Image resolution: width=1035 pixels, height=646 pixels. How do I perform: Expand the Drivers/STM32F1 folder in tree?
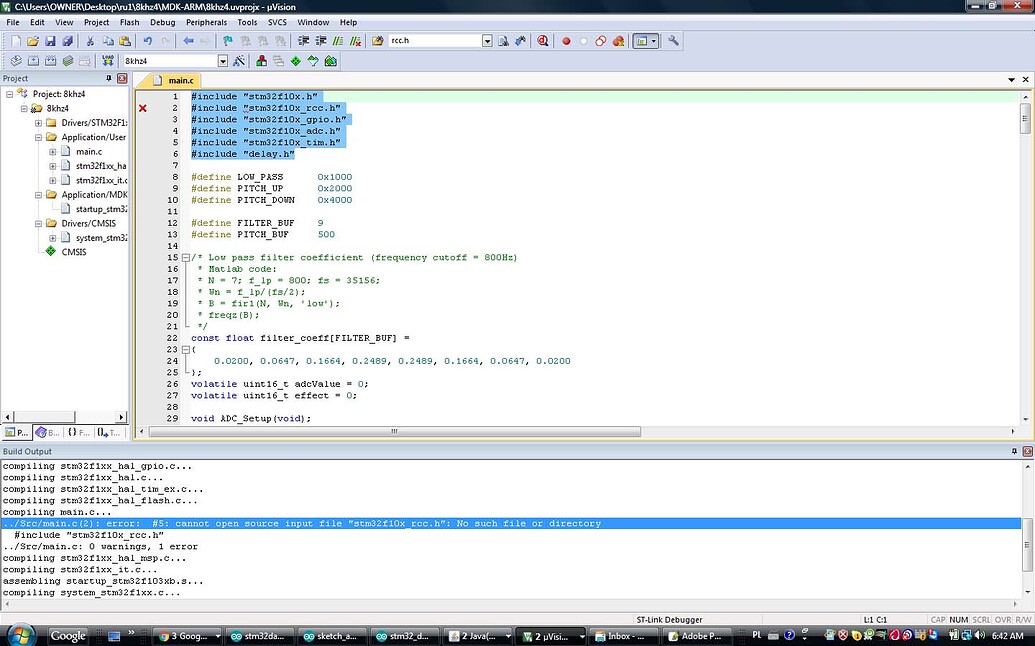[x=39, y=123]
